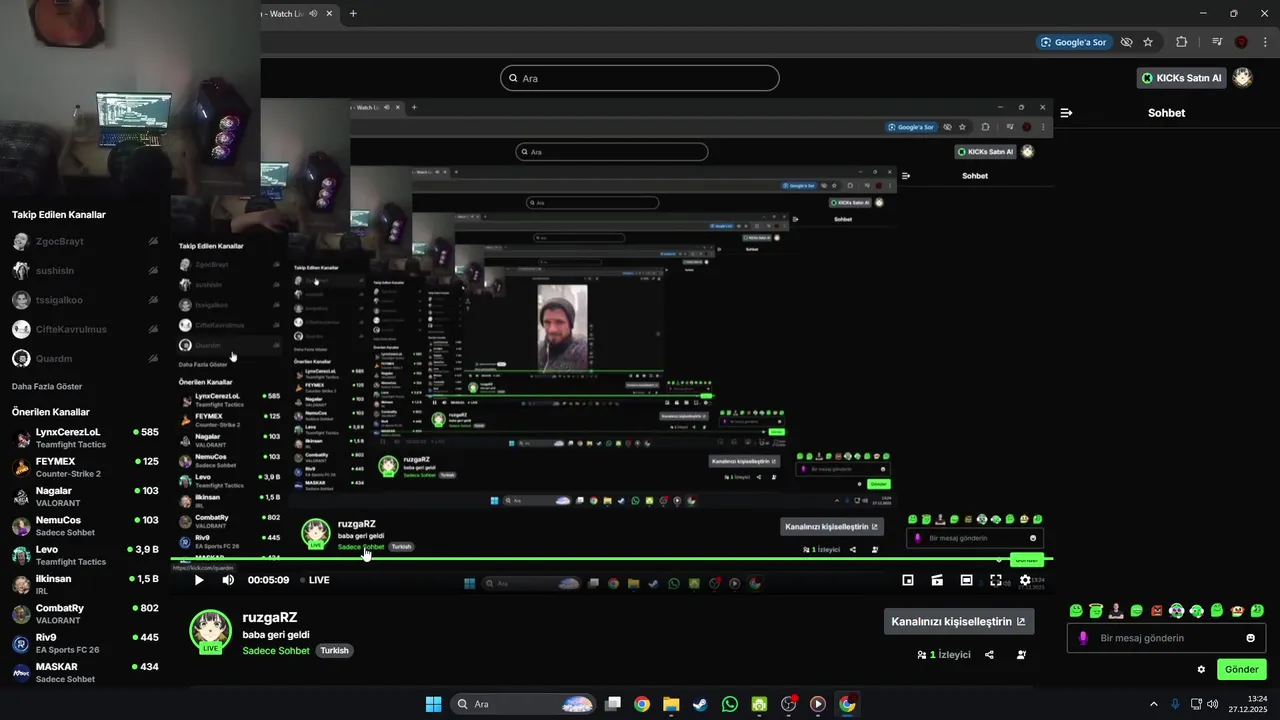Open Chrome extensions puzzle icon
This screenshot has width=1280, height=720.
[x=1182, y=42]
